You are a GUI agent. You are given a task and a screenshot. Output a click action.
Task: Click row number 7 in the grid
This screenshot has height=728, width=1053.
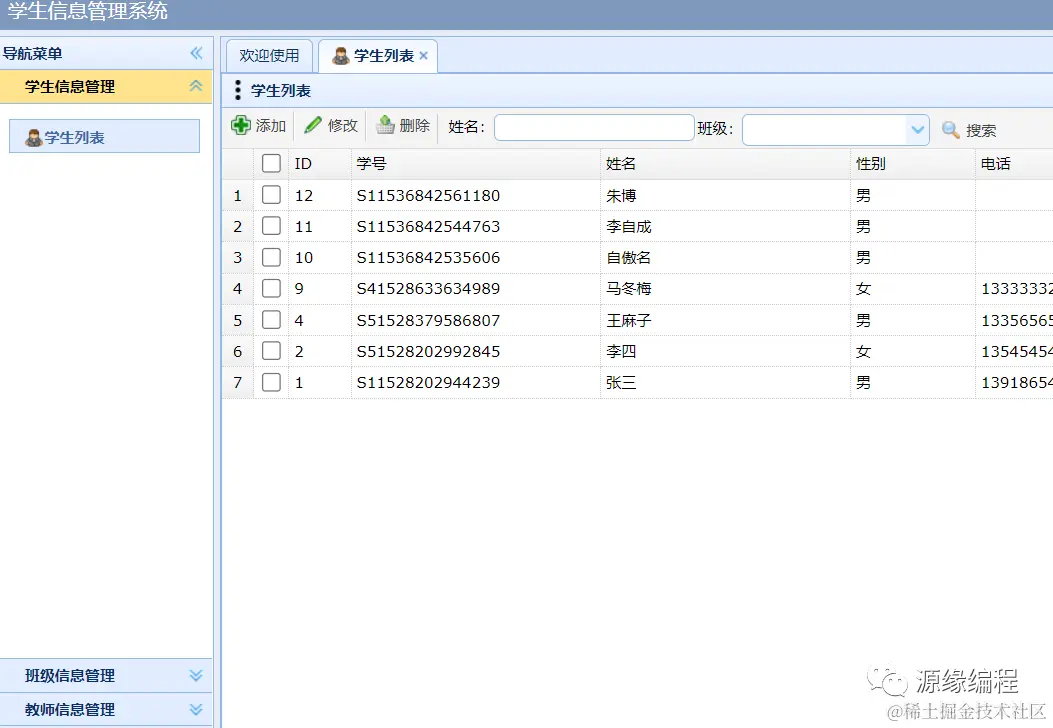[237, 382]
